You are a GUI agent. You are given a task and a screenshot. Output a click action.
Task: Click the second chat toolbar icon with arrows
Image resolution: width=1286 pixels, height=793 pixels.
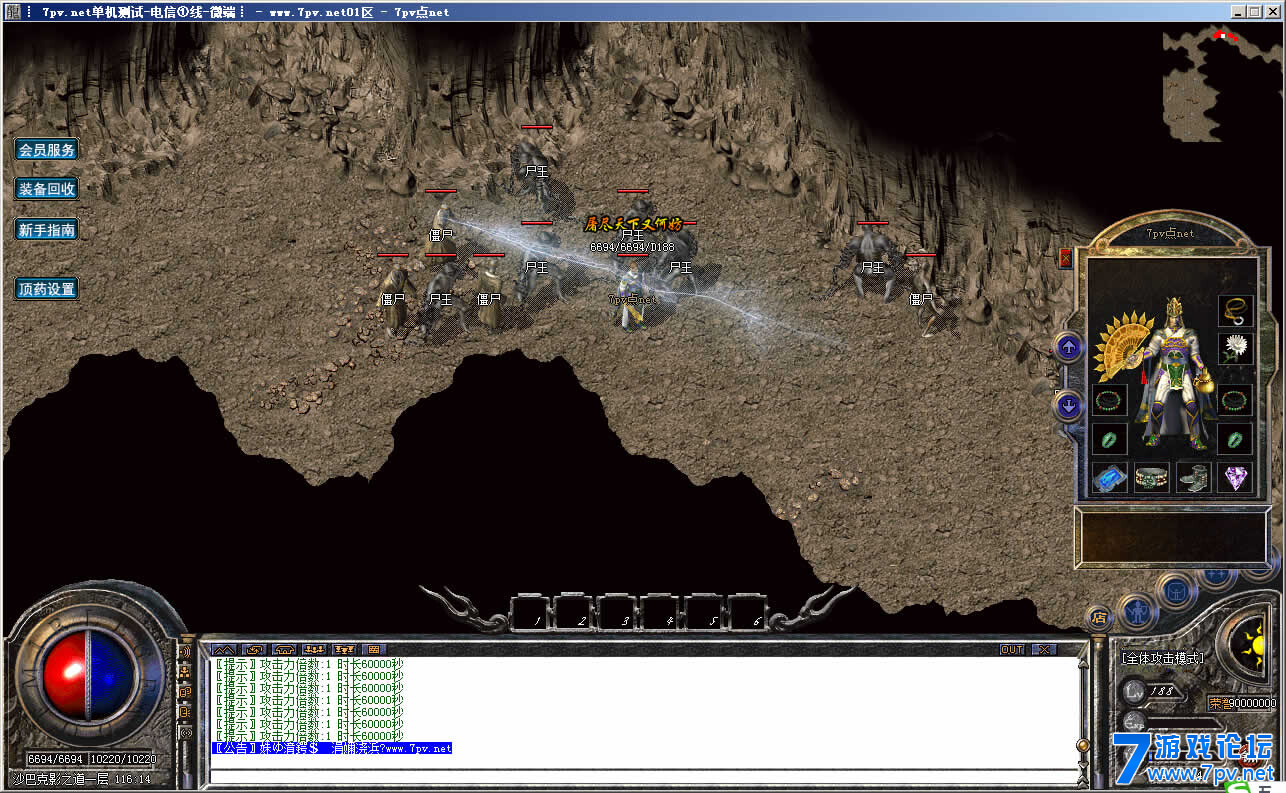click(x=254, y=650)
